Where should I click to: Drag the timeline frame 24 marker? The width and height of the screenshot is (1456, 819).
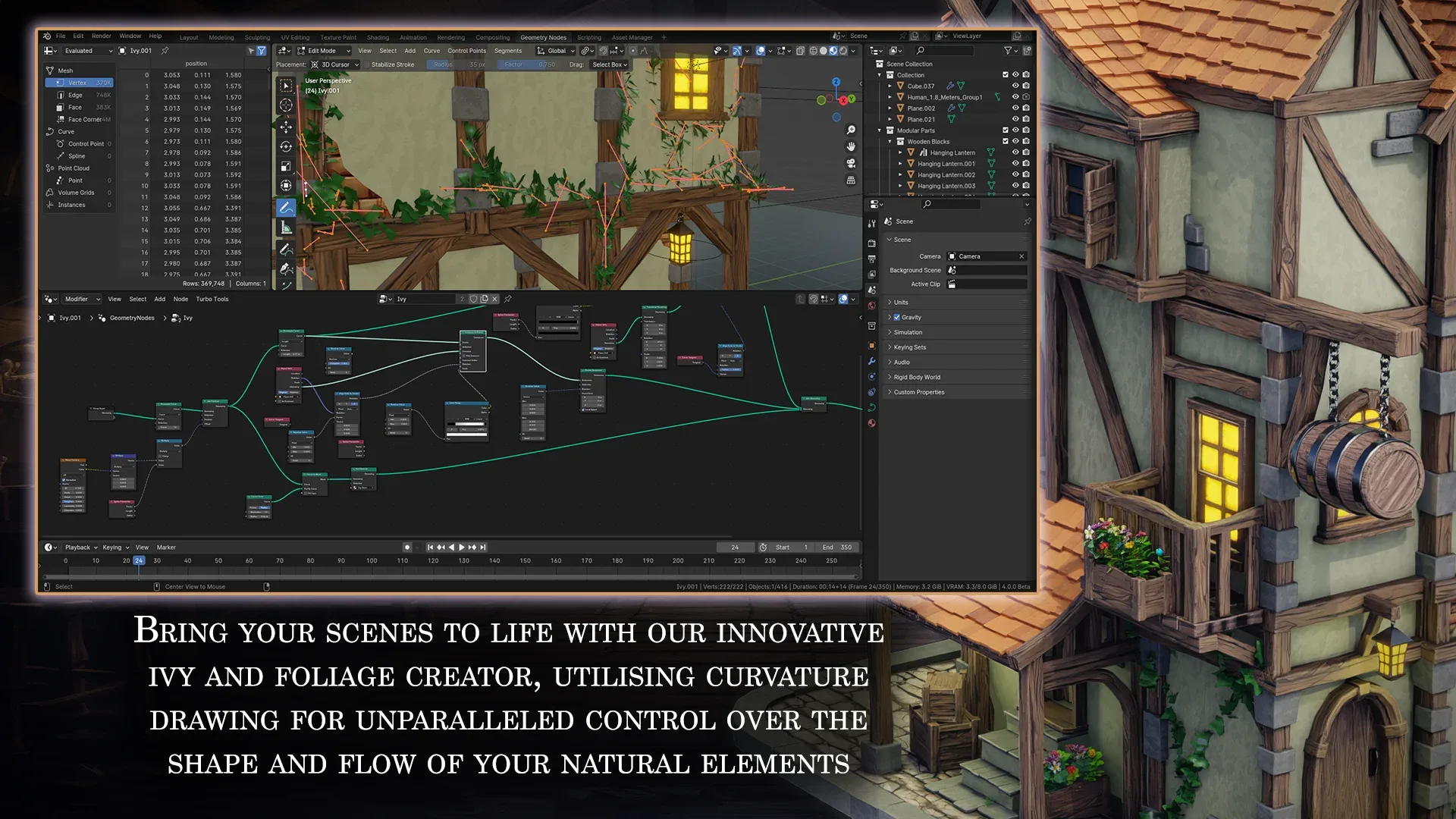(139, 560)
